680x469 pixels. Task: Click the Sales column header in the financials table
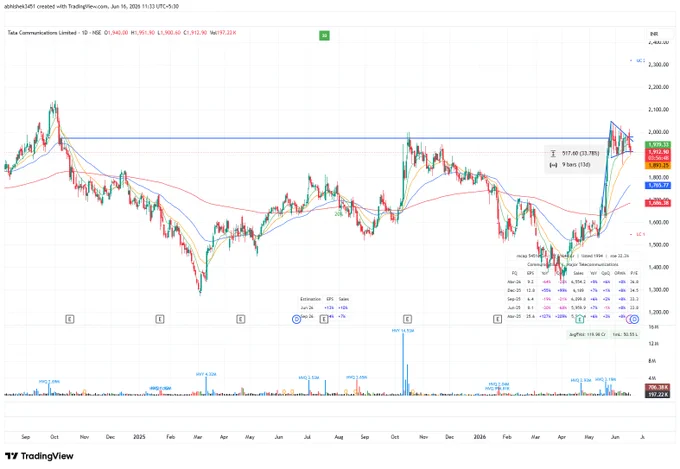[x=578, y=273]
